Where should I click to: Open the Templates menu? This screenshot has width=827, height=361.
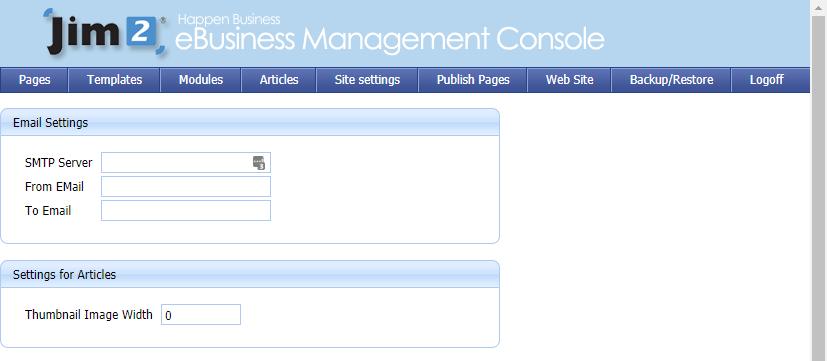[114, 80]
